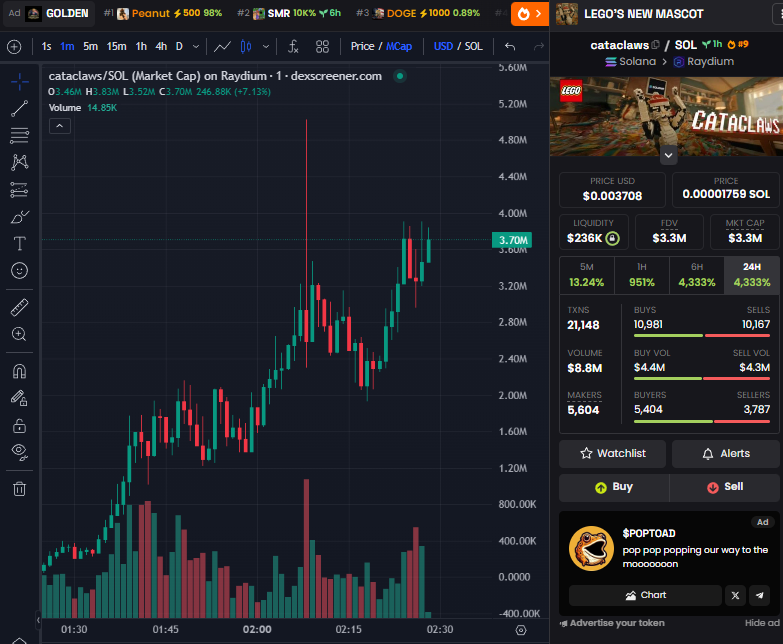Viewport: 783px width, 644px height.
Task: Select the 4h timeframe
Action: [161, 46]
